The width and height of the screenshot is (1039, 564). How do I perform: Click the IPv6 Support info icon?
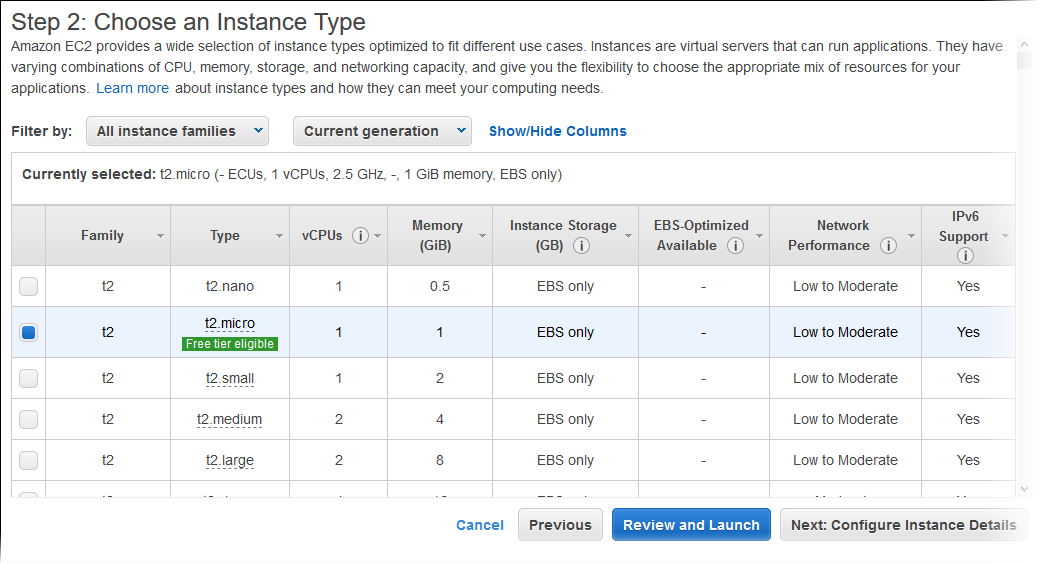tap(965, 256)
